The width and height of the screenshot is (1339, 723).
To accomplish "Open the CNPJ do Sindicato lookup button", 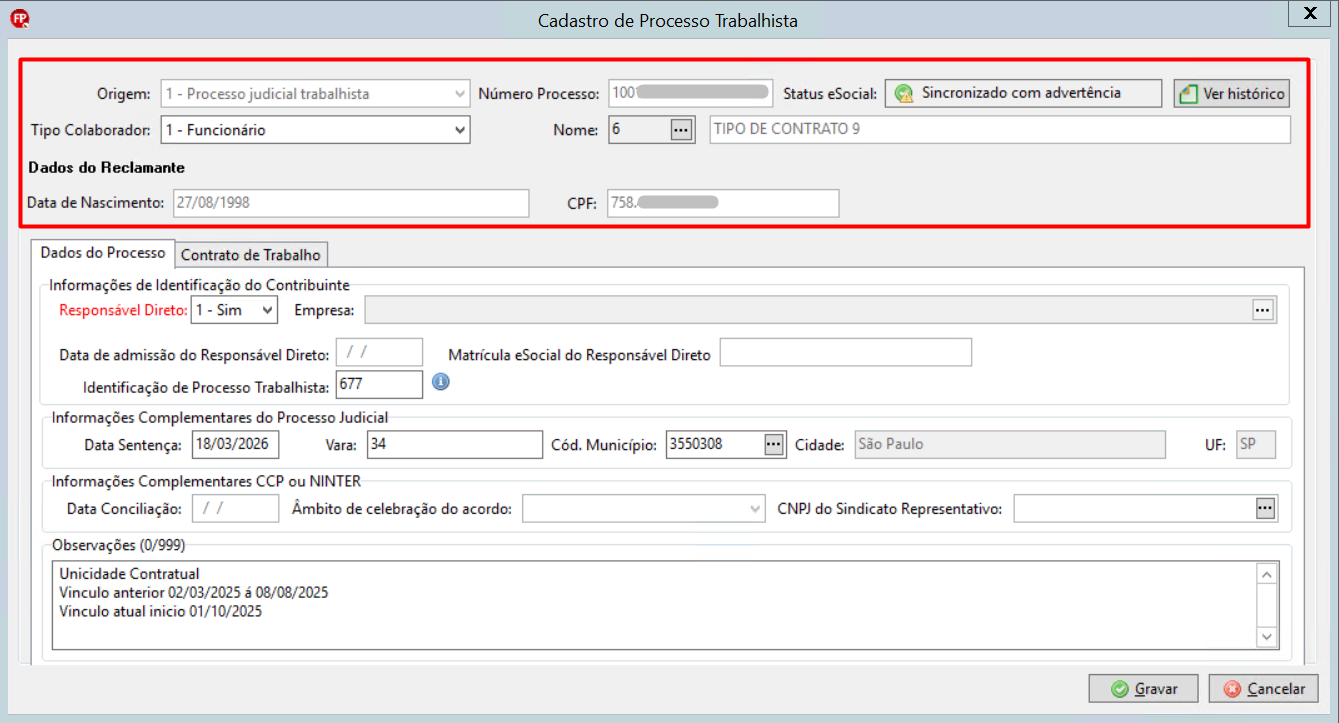I will 1266,509.
